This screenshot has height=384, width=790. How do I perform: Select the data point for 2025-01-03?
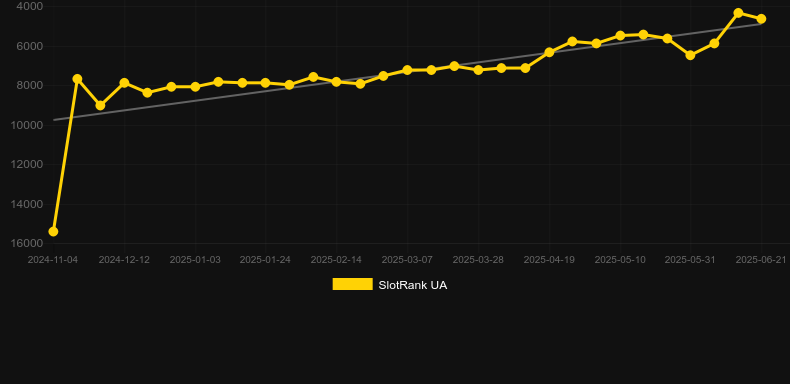click(x=195, y=87)
